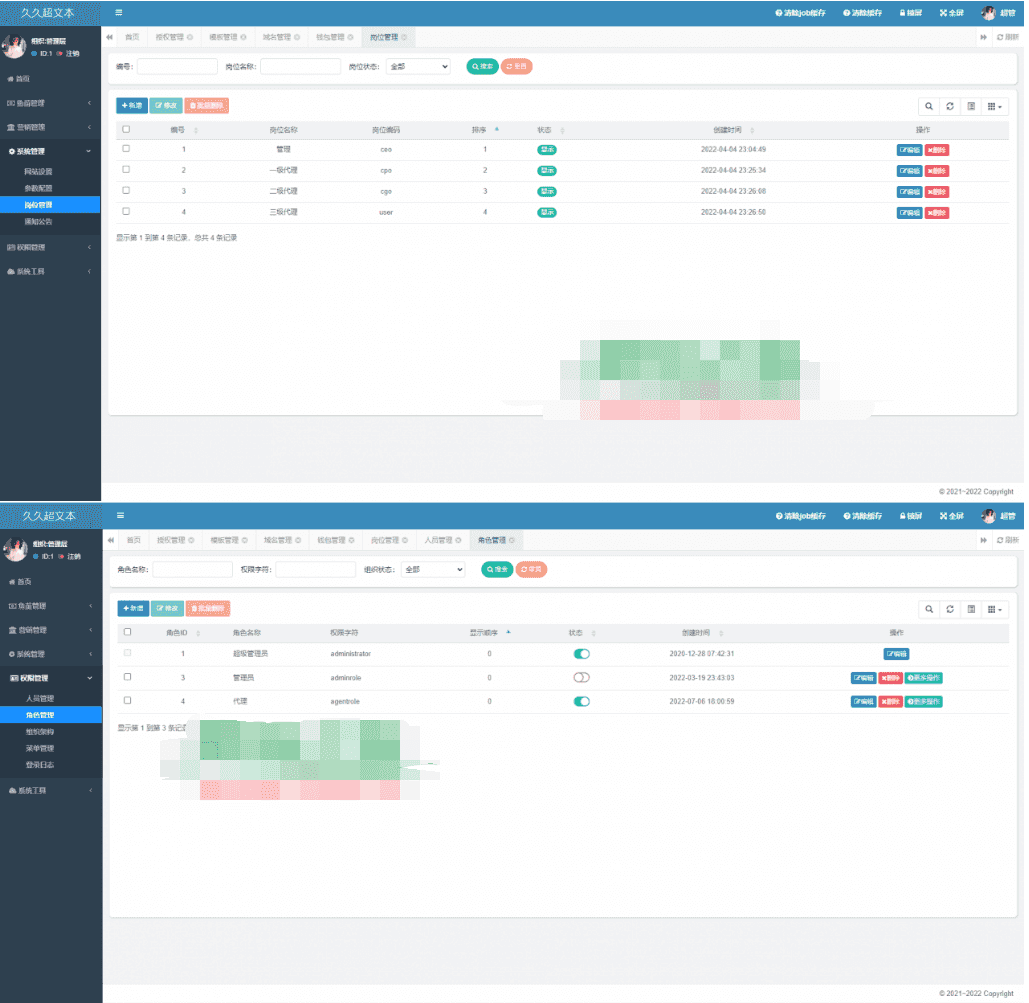This screenshot has height=1003, width=1029.
Task: Open columns dropdown on 角色管理 table toolbar
Action: (x=995, y=609)
